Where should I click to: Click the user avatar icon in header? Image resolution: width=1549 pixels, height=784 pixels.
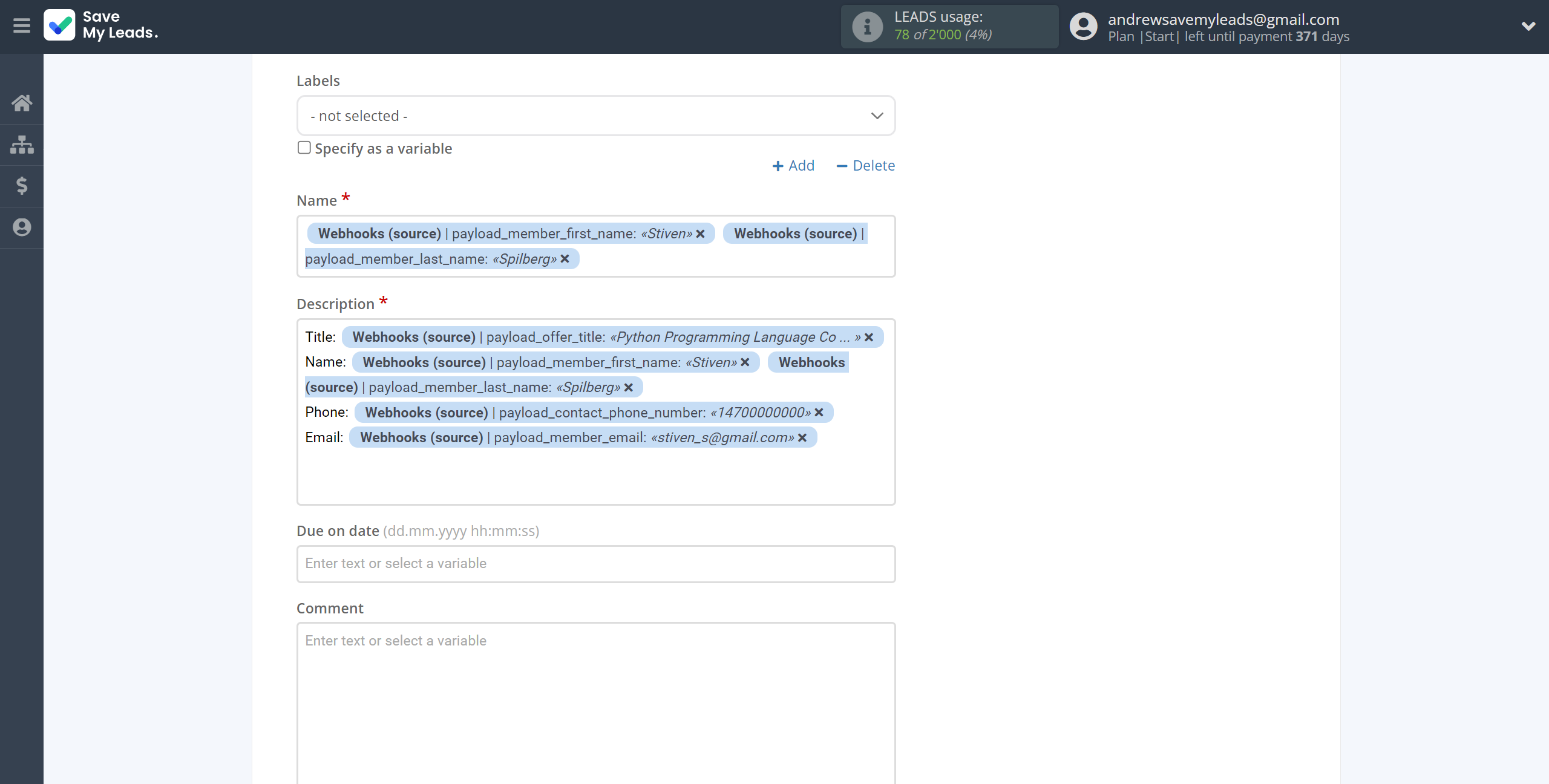pos(1083,27)
